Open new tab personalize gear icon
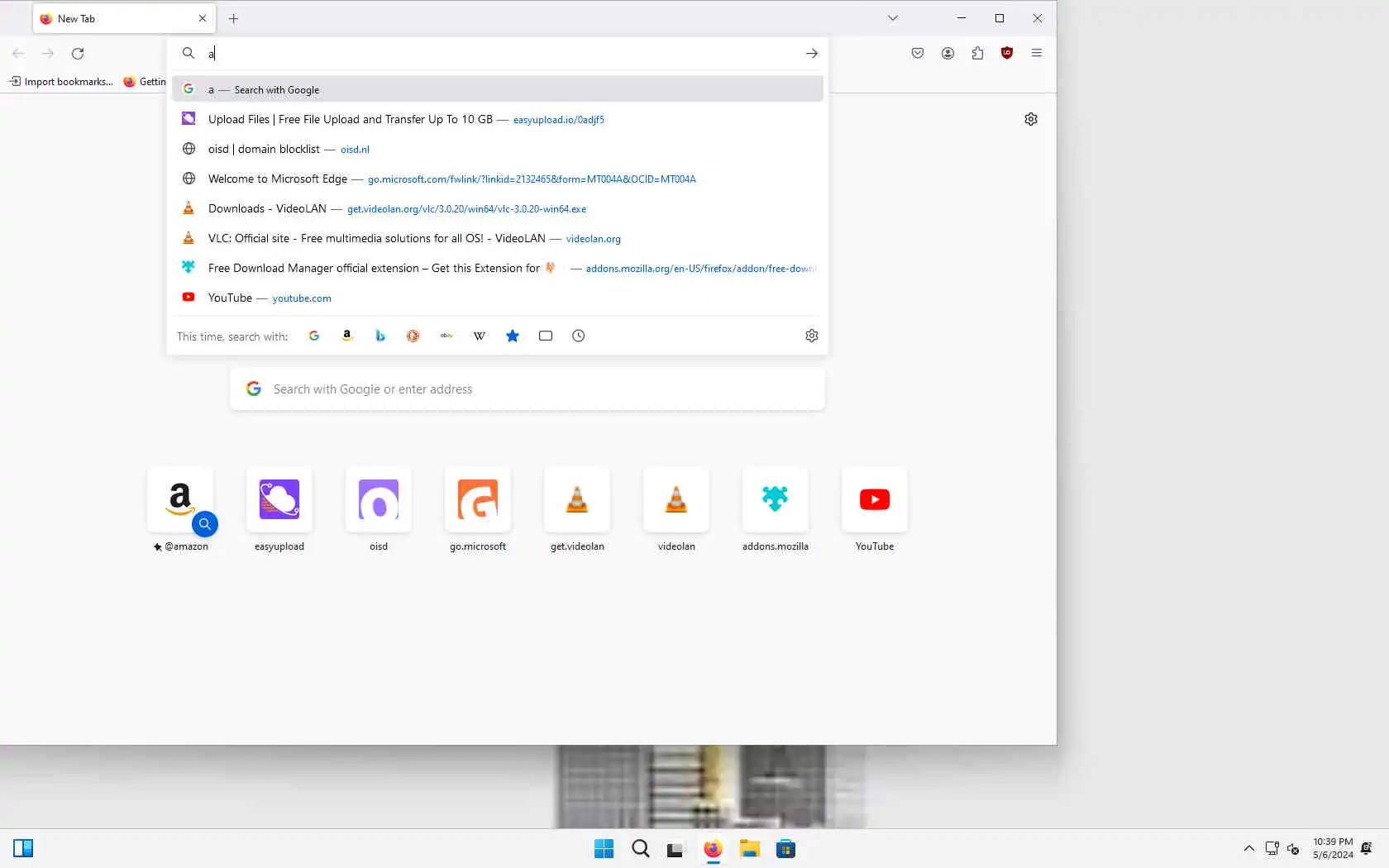 coord(1031,119)
